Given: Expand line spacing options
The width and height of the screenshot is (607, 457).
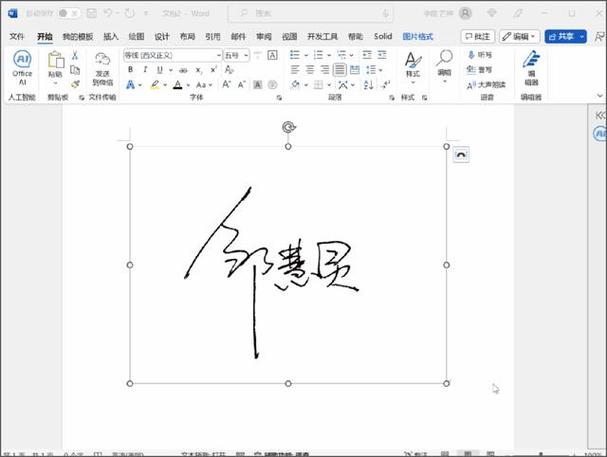Looking at the screenshot, I should [x=374, y=70].
